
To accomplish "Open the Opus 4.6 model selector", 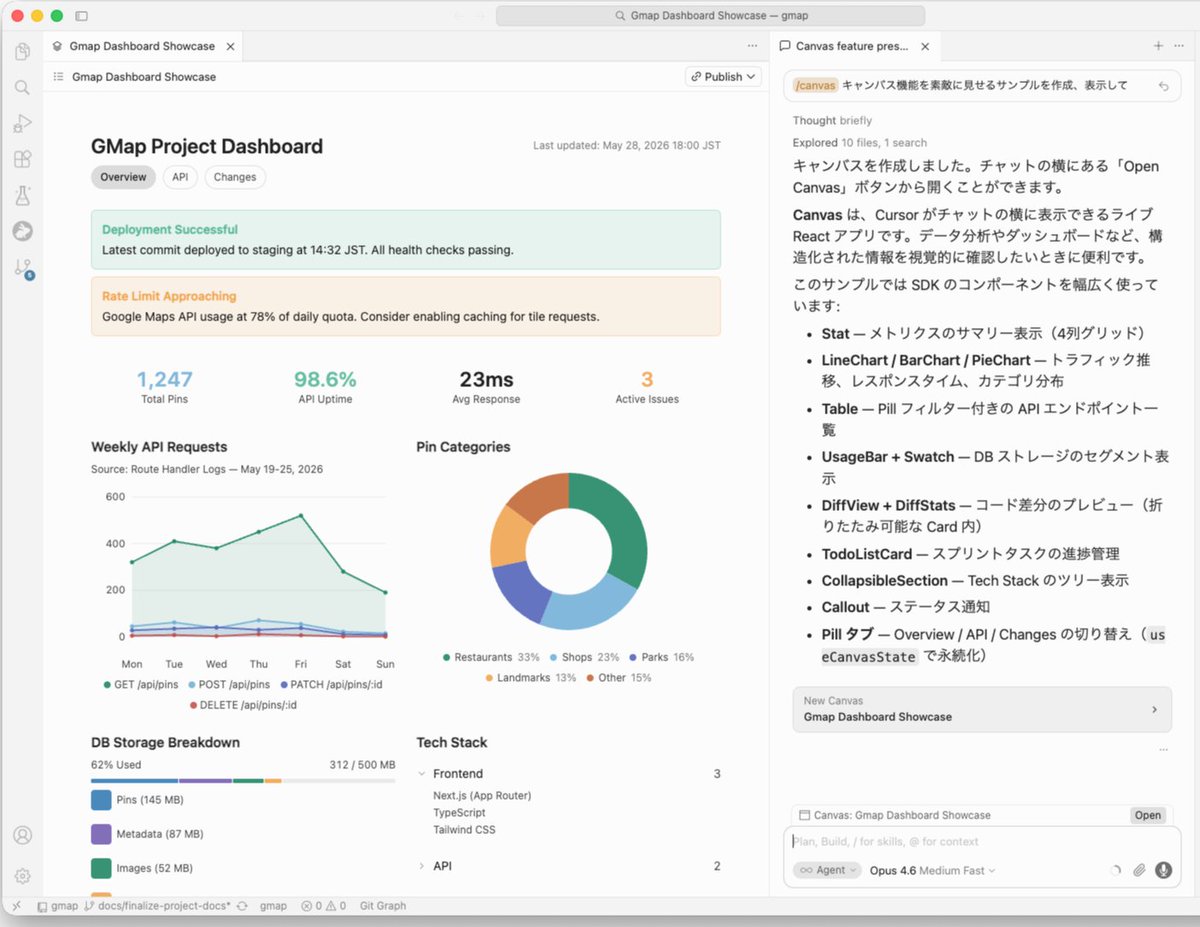I will click(932, 870).
